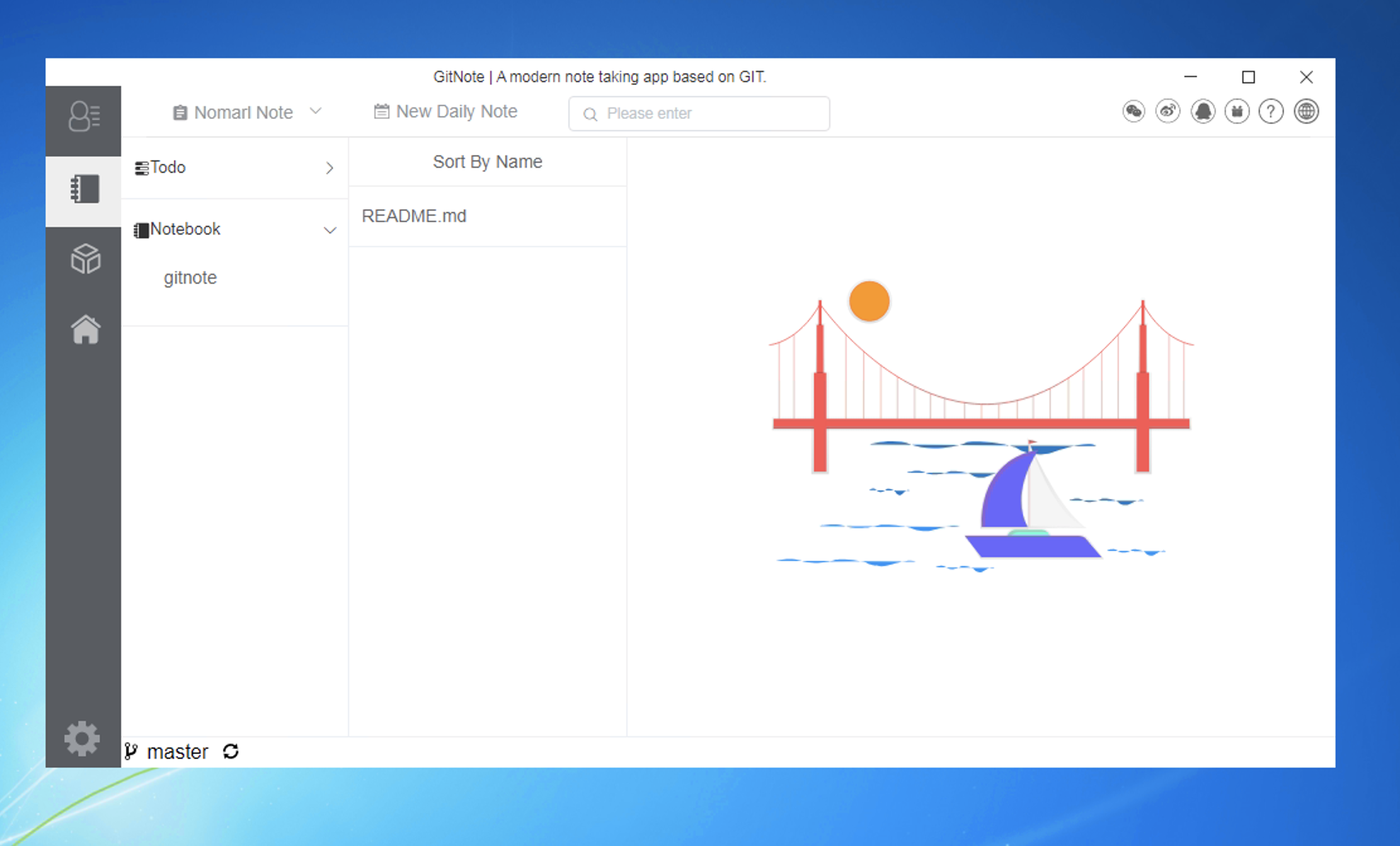The width and height of the screenshot is (1400, 846).
Task: Select the notebook view sidebar icon
Action: tap(84, 189)
